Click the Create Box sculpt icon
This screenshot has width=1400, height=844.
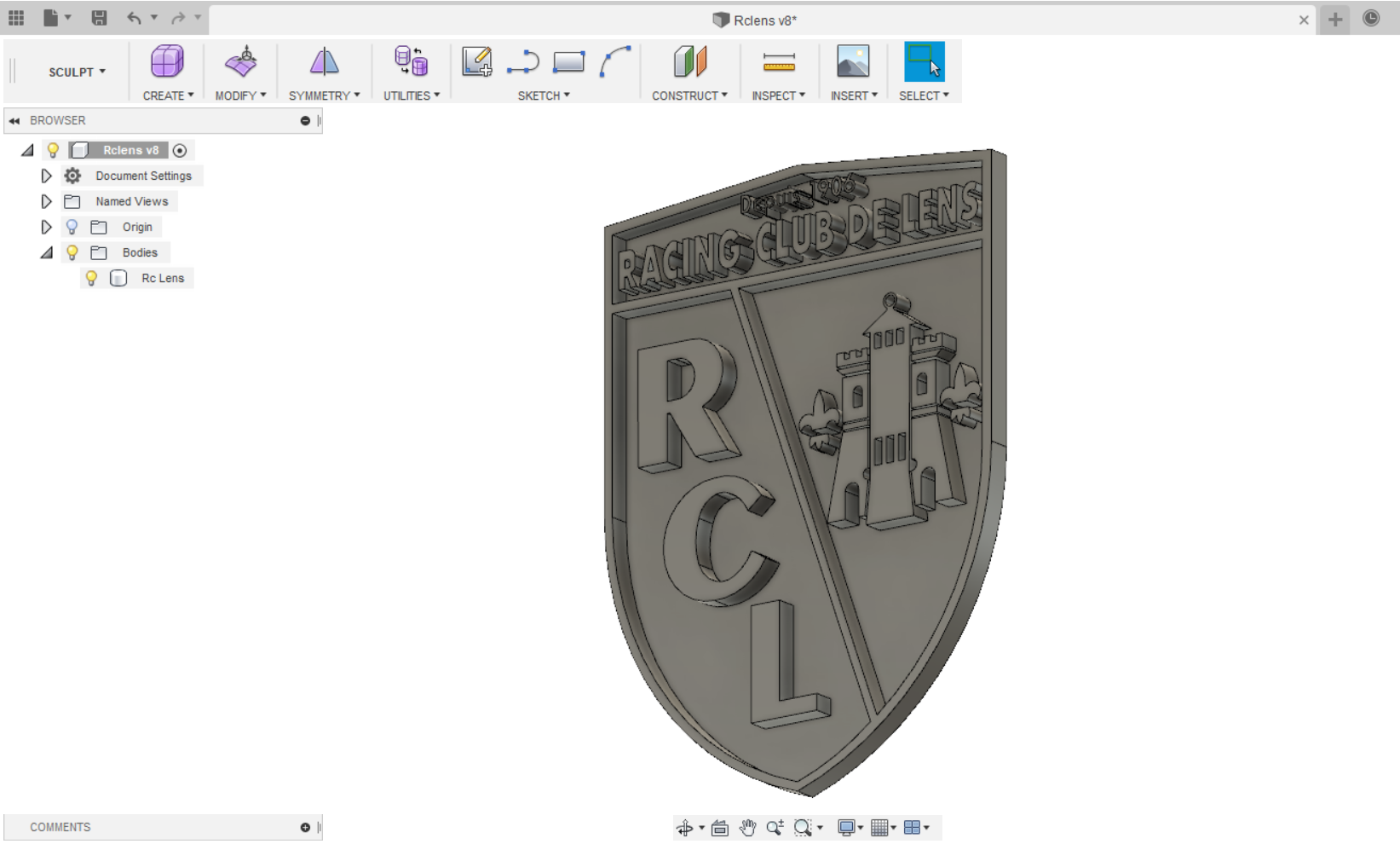167,62
